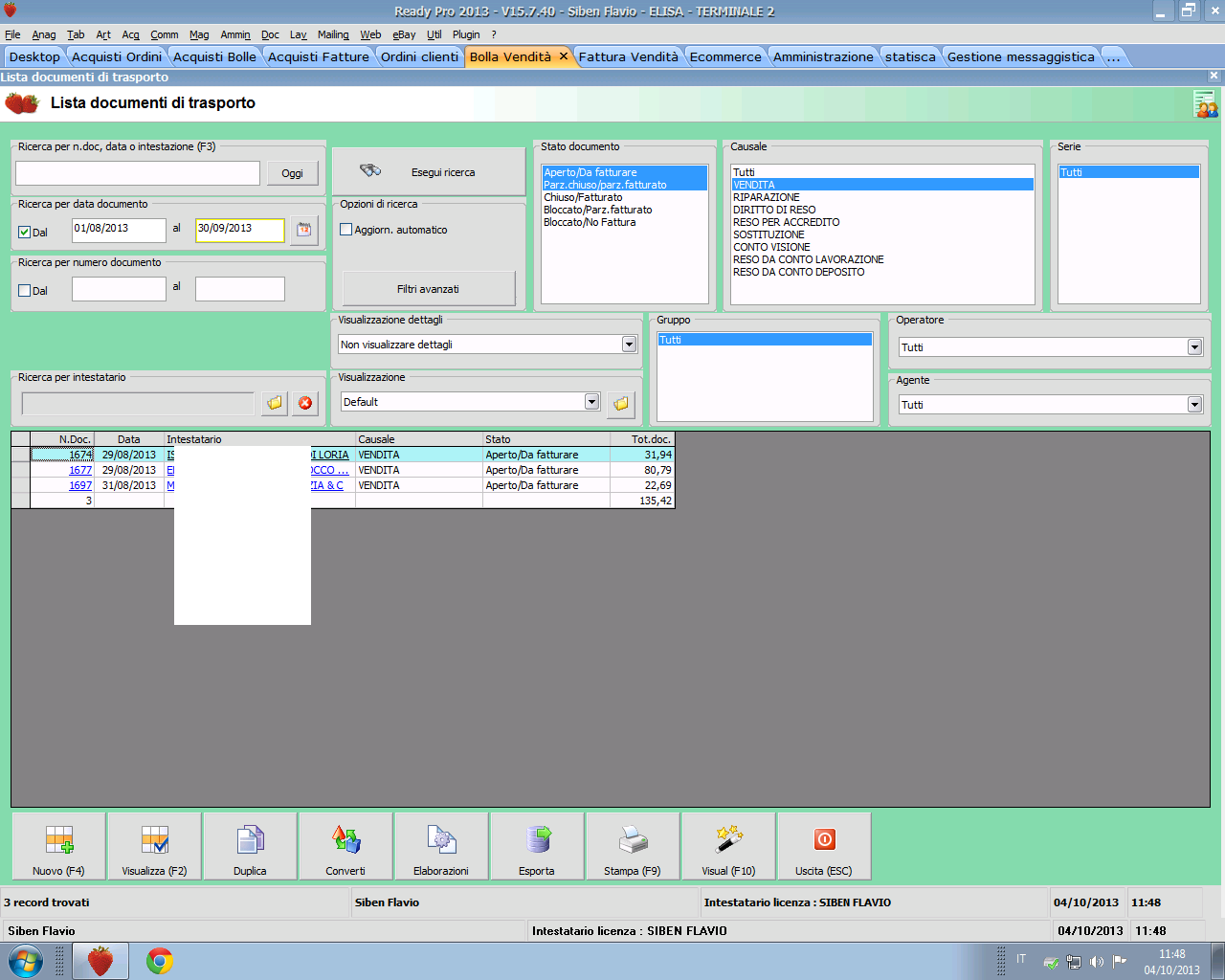Enable the Aggiorn. automatico checkbox
The width and height of the screenshot is (1225, 980).
click(346, 230)
